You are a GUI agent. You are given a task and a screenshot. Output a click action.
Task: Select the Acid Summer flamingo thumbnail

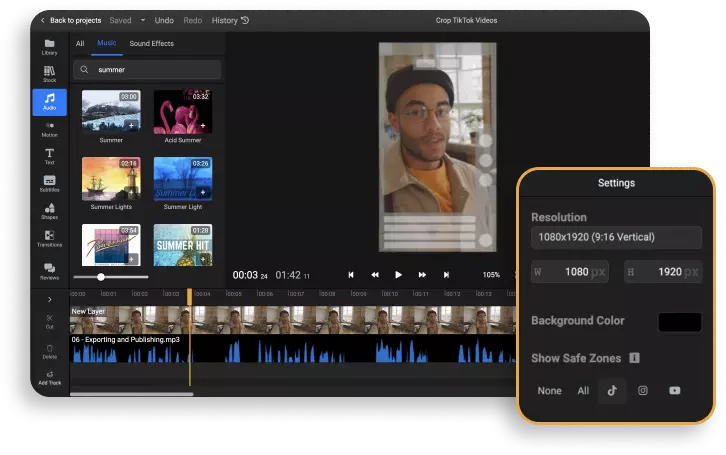click(x=183, y=112)
